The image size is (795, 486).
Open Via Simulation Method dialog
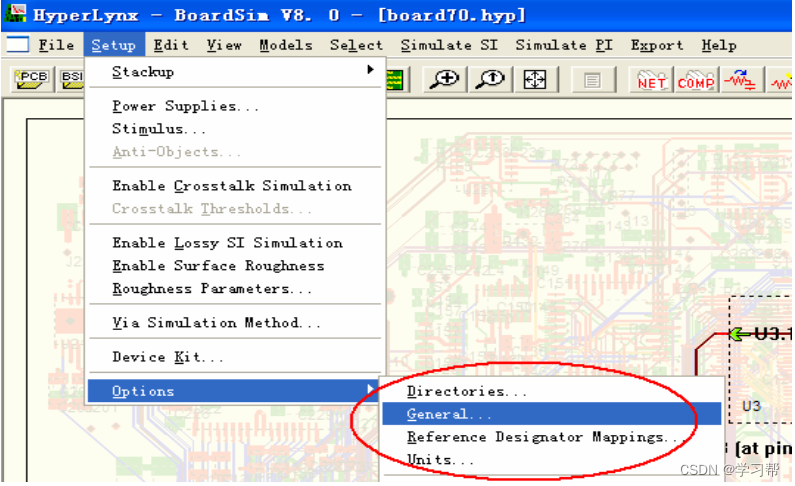click(x=234, y=322)
